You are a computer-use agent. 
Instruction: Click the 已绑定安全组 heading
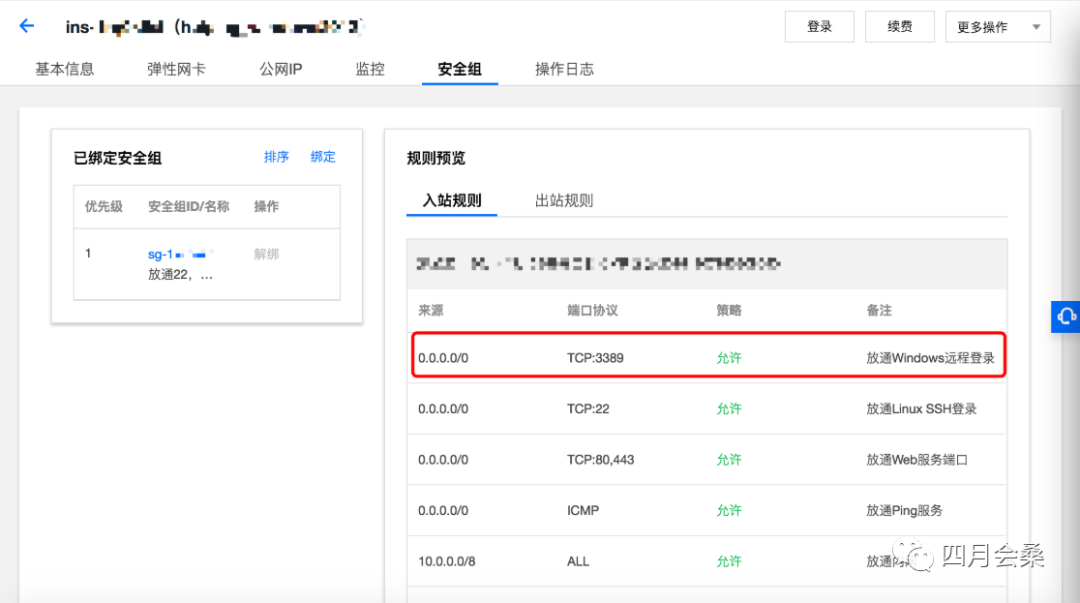coord(118,158)
